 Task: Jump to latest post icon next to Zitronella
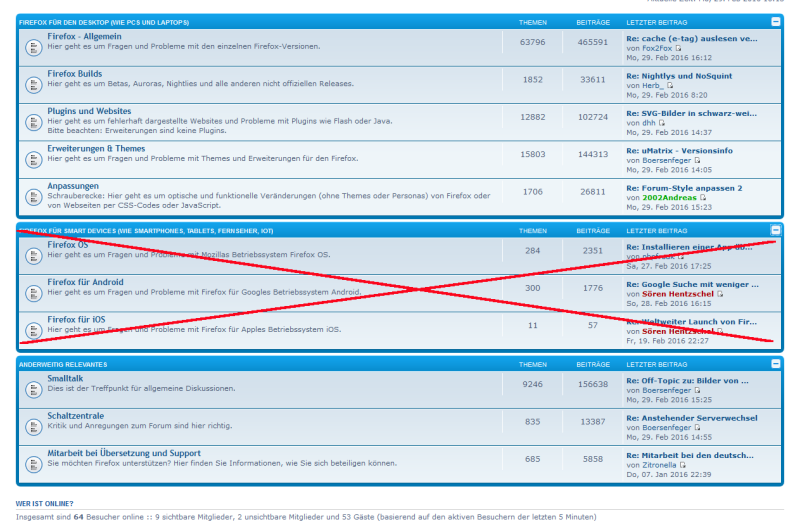tap(683, 465)
